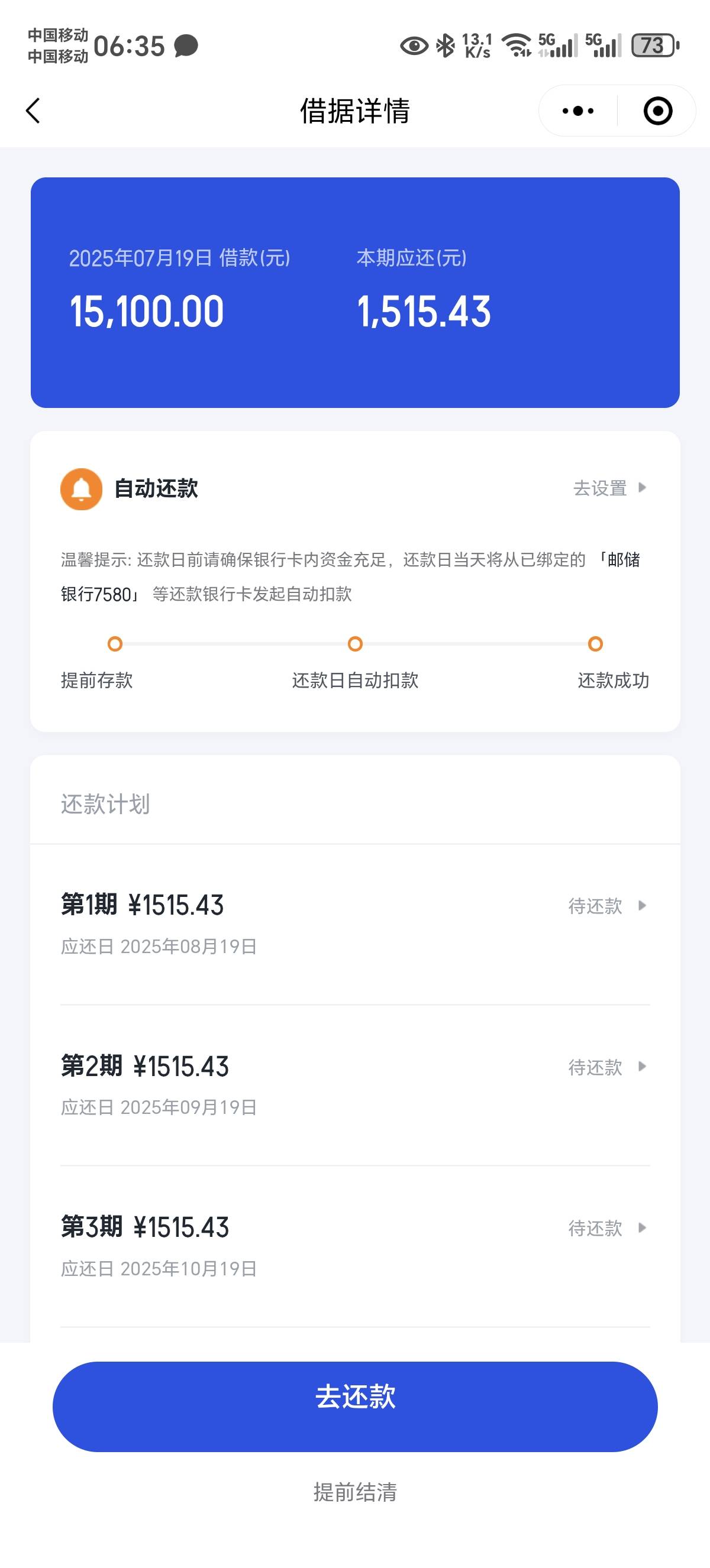
Task: Expand 第3期 待还款 arrow
Action: pos(642,1228)
